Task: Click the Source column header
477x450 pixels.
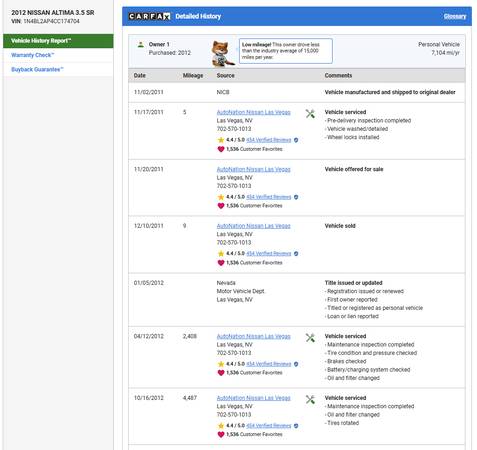Action: click(x=225, y=75)
